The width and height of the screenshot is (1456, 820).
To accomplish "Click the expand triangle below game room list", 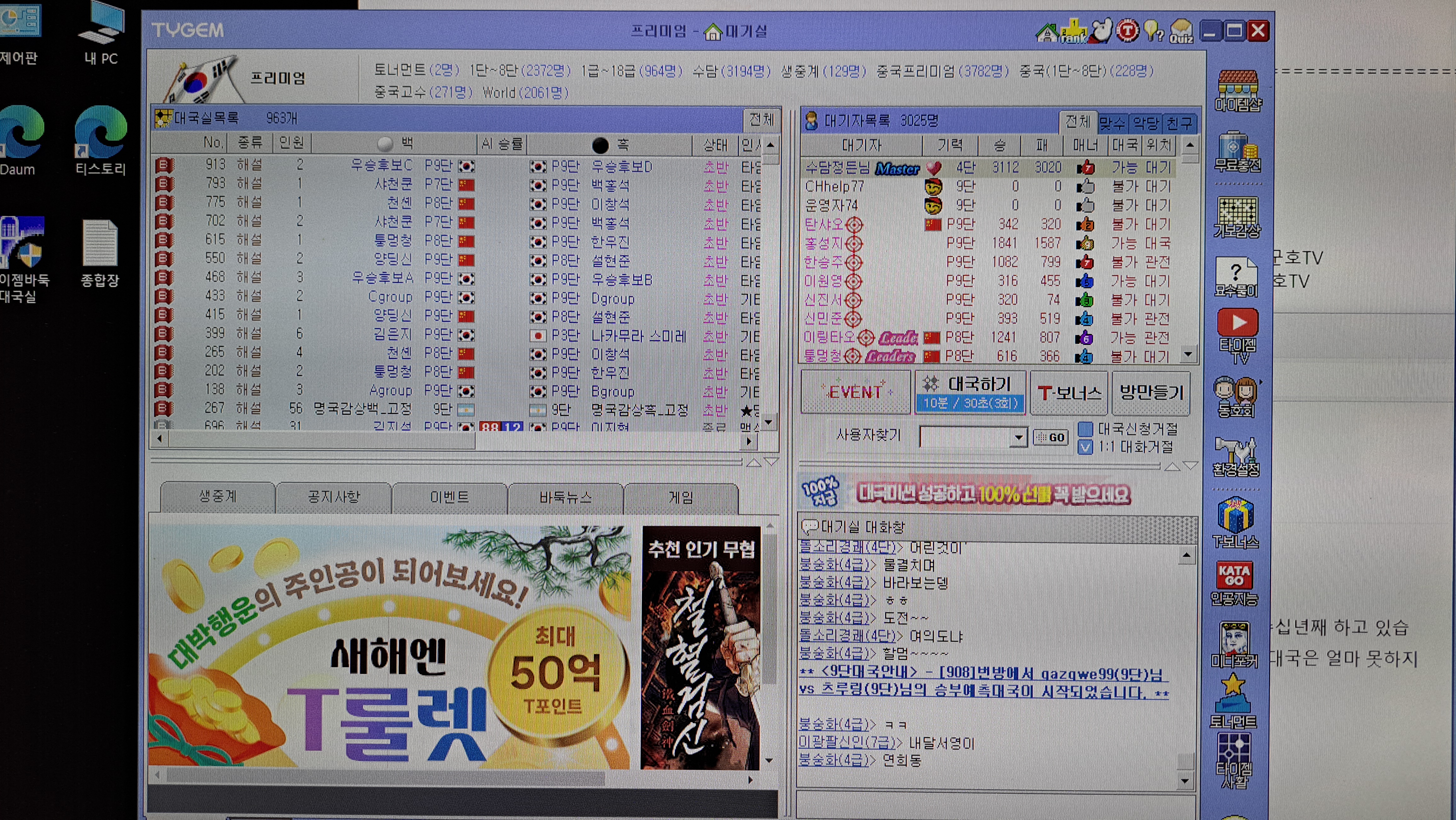I will (771, 462).
